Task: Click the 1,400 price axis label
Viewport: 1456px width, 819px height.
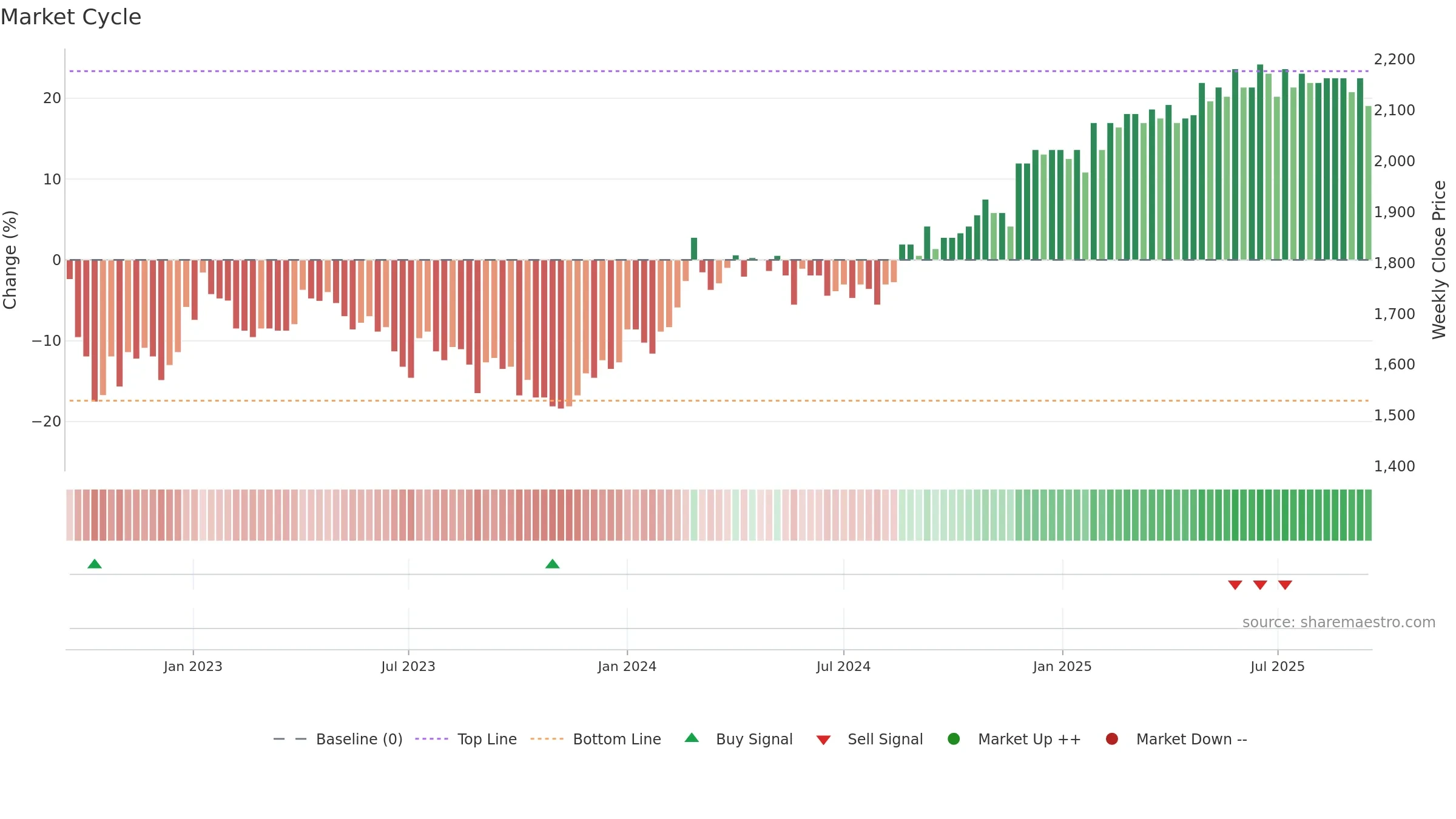Action: (x=1394, y=466)
